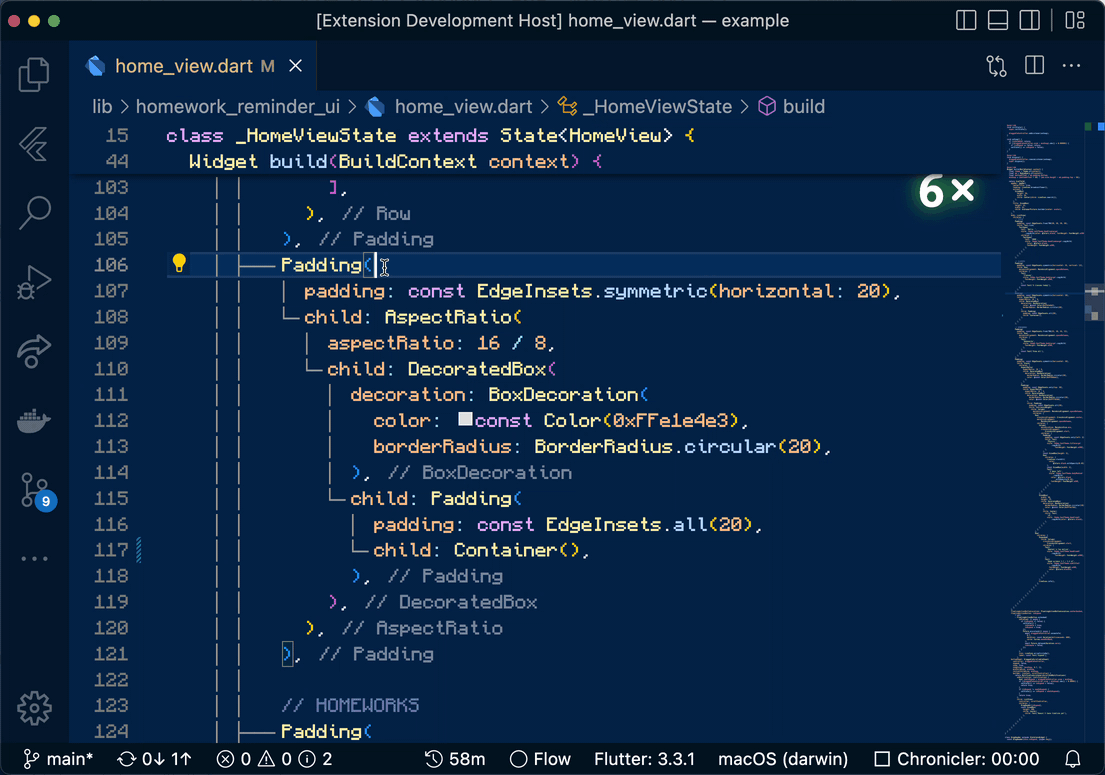Image resolution: width=1105 pixels, height=775 pixels.
Task: Click closing bracket on line 121
Action: click(x=286, y=654)
